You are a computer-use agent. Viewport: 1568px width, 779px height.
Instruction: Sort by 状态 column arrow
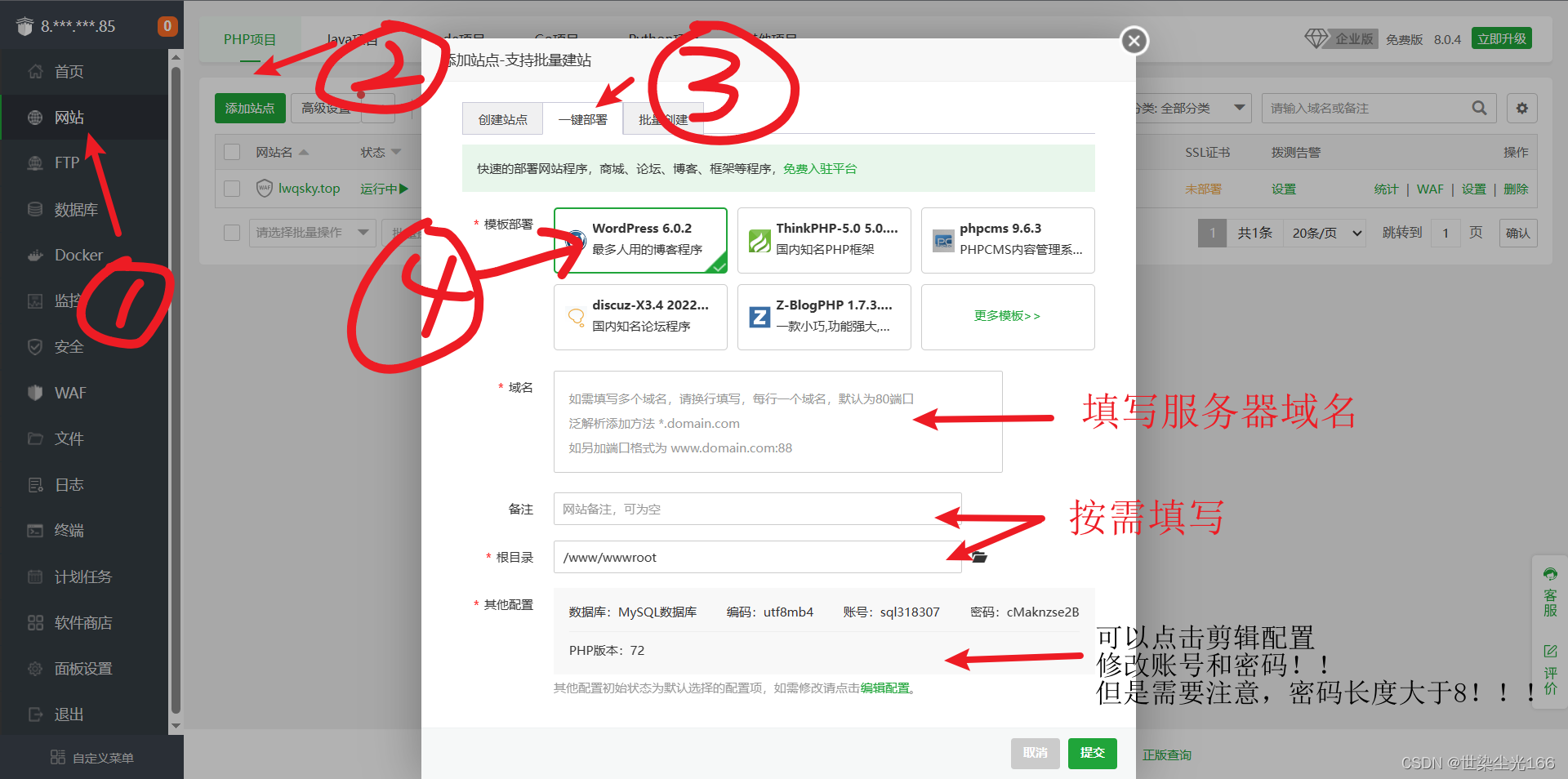(396, 153)
